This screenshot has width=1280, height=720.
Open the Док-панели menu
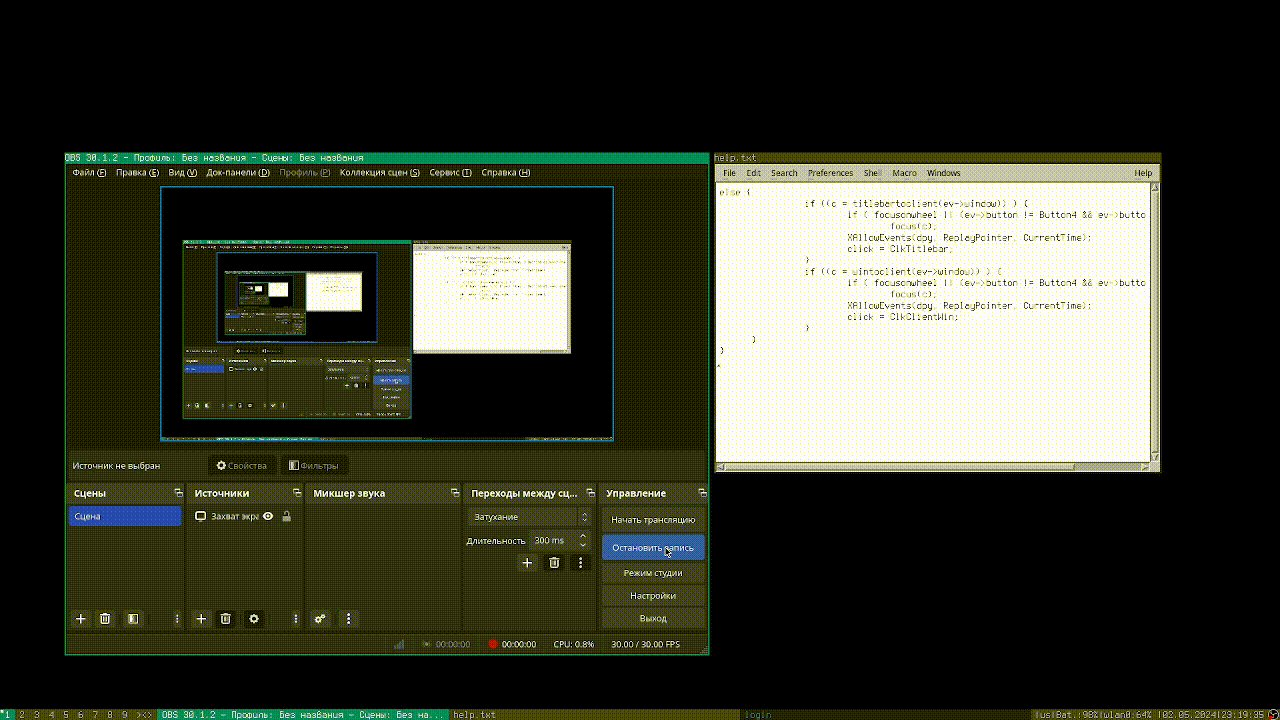click(x=238, y=173)
